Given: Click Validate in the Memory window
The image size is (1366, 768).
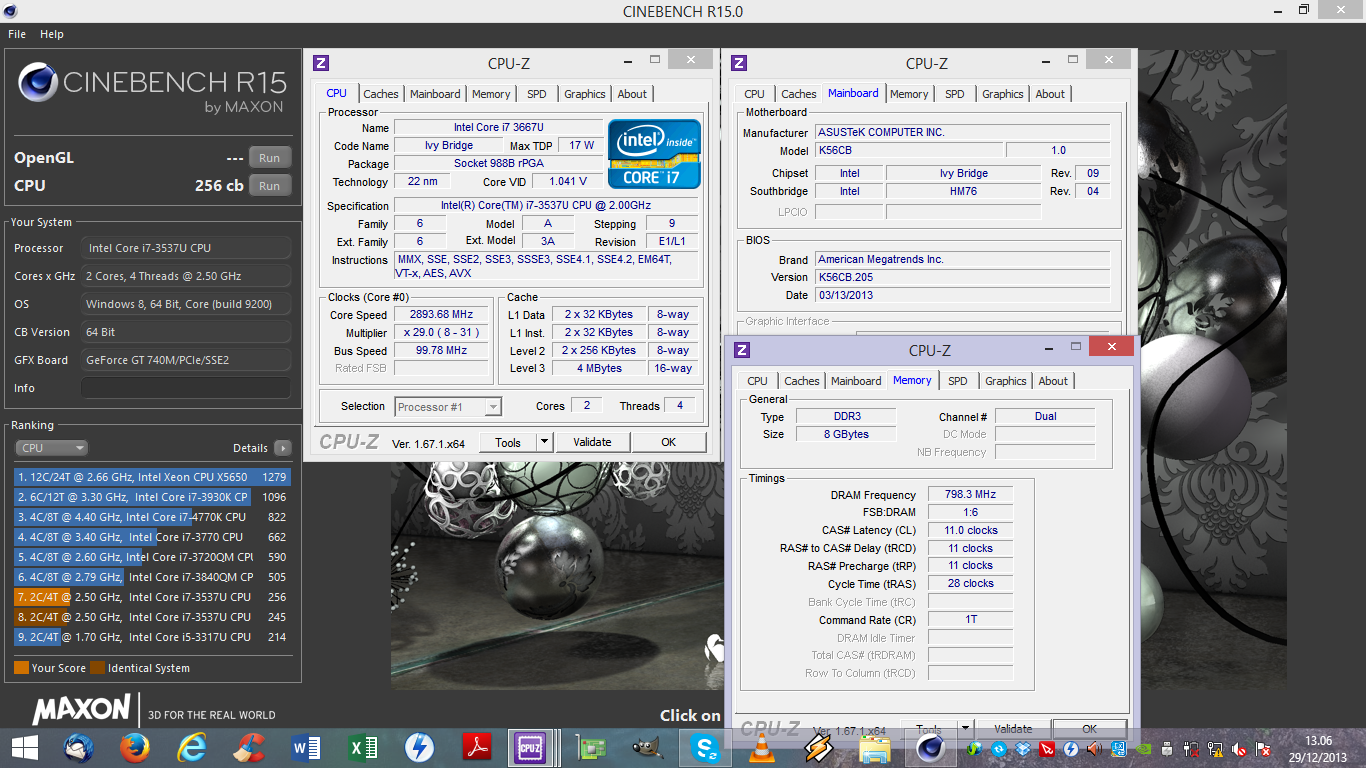Looking at the screenshot, I should click(1013, 729).
